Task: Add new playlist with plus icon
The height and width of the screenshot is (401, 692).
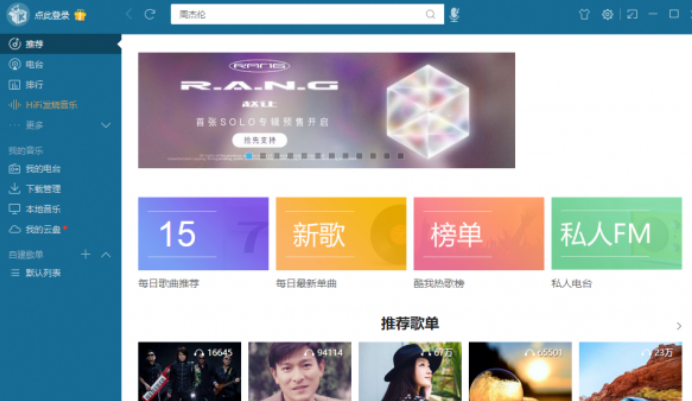Action: tap(86, 255)
